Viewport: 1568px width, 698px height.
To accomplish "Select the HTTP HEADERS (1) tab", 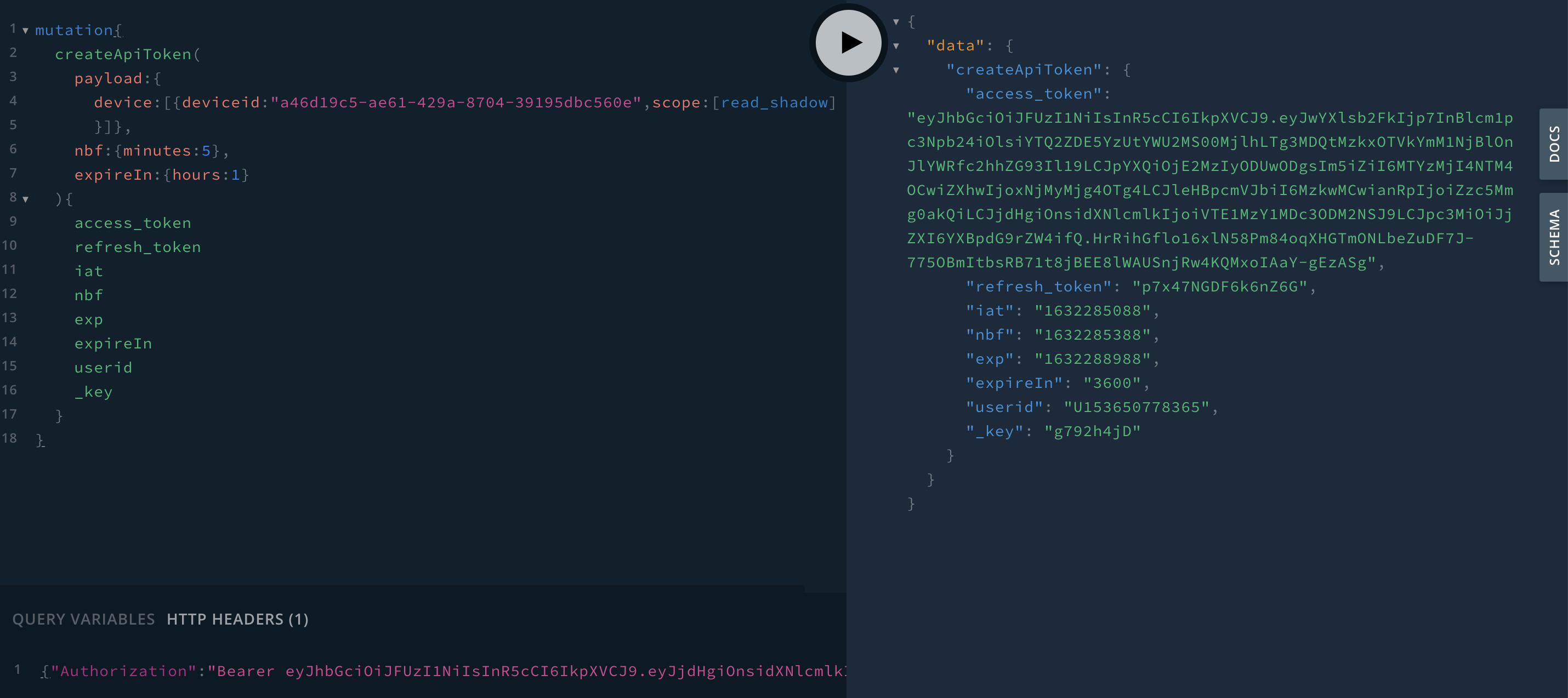I will (x=237, y=619).
